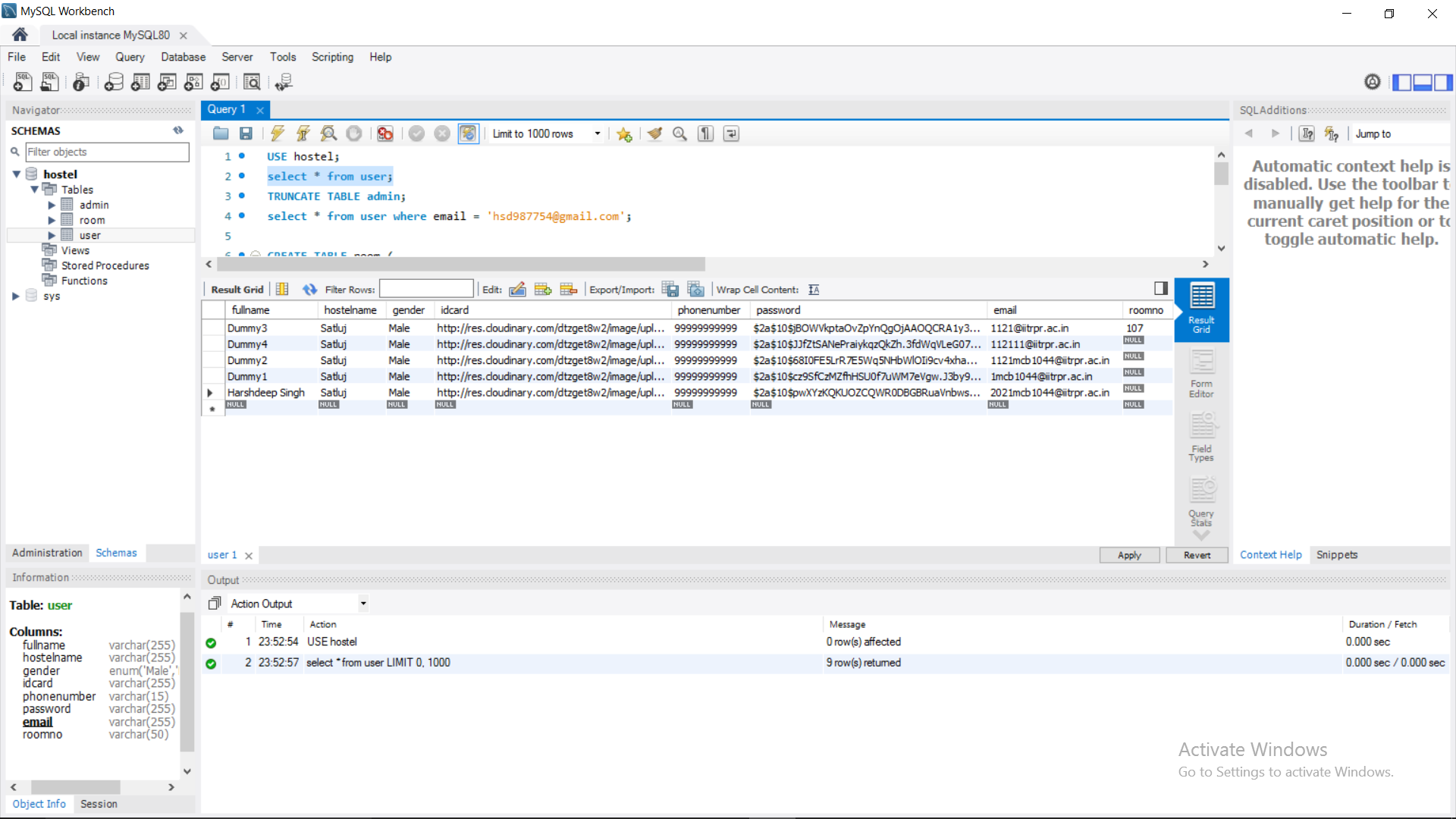Toggle right sidebar visibility

click(x=1443, y=82)
